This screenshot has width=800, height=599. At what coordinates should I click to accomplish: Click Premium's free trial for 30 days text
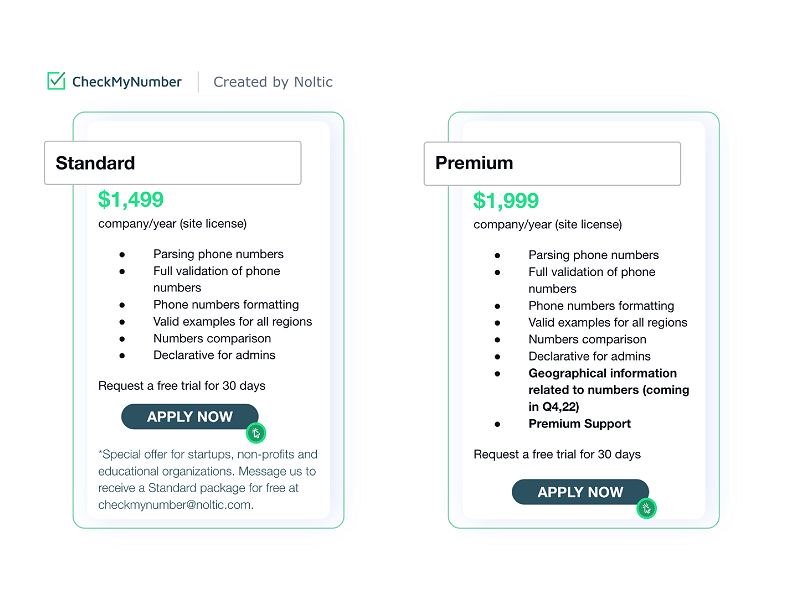(x=557, y=454)
